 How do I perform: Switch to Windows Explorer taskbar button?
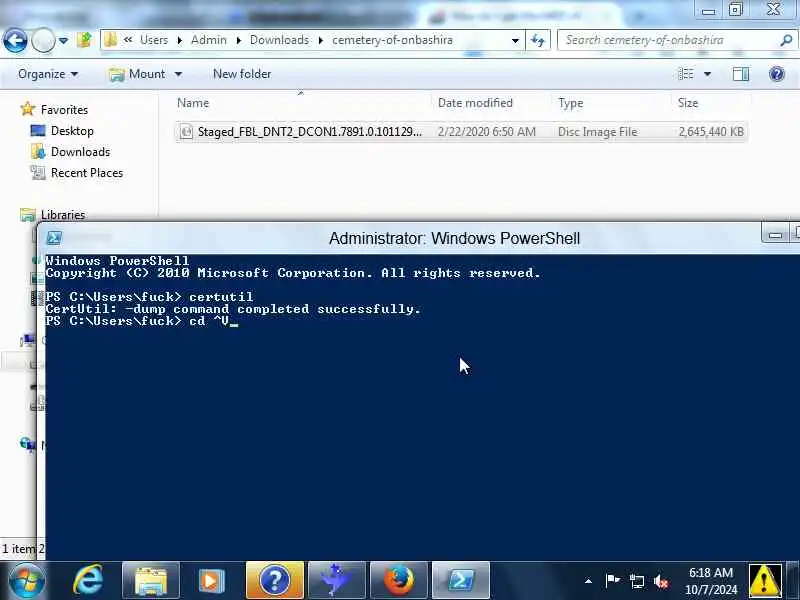coord(151,581)
